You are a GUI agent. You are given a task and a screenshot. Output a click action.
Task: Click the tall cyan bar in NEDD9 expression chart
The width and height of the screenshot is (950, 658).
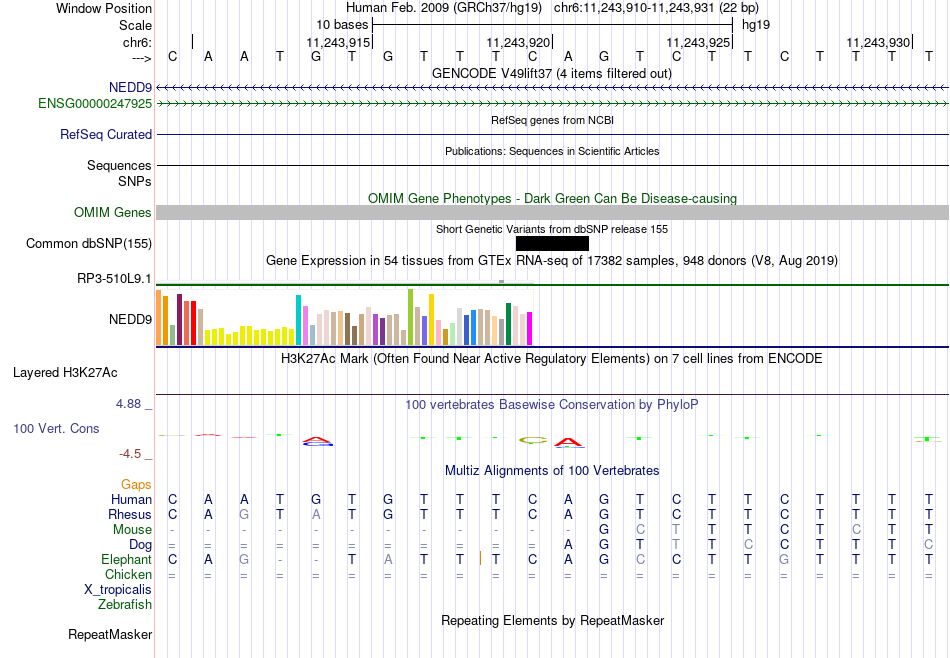298,320
